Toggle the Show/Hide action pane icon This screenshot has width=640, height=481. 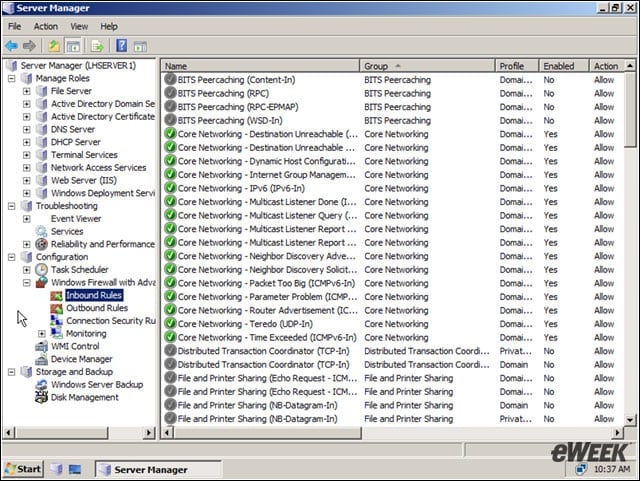click(140, 46)
